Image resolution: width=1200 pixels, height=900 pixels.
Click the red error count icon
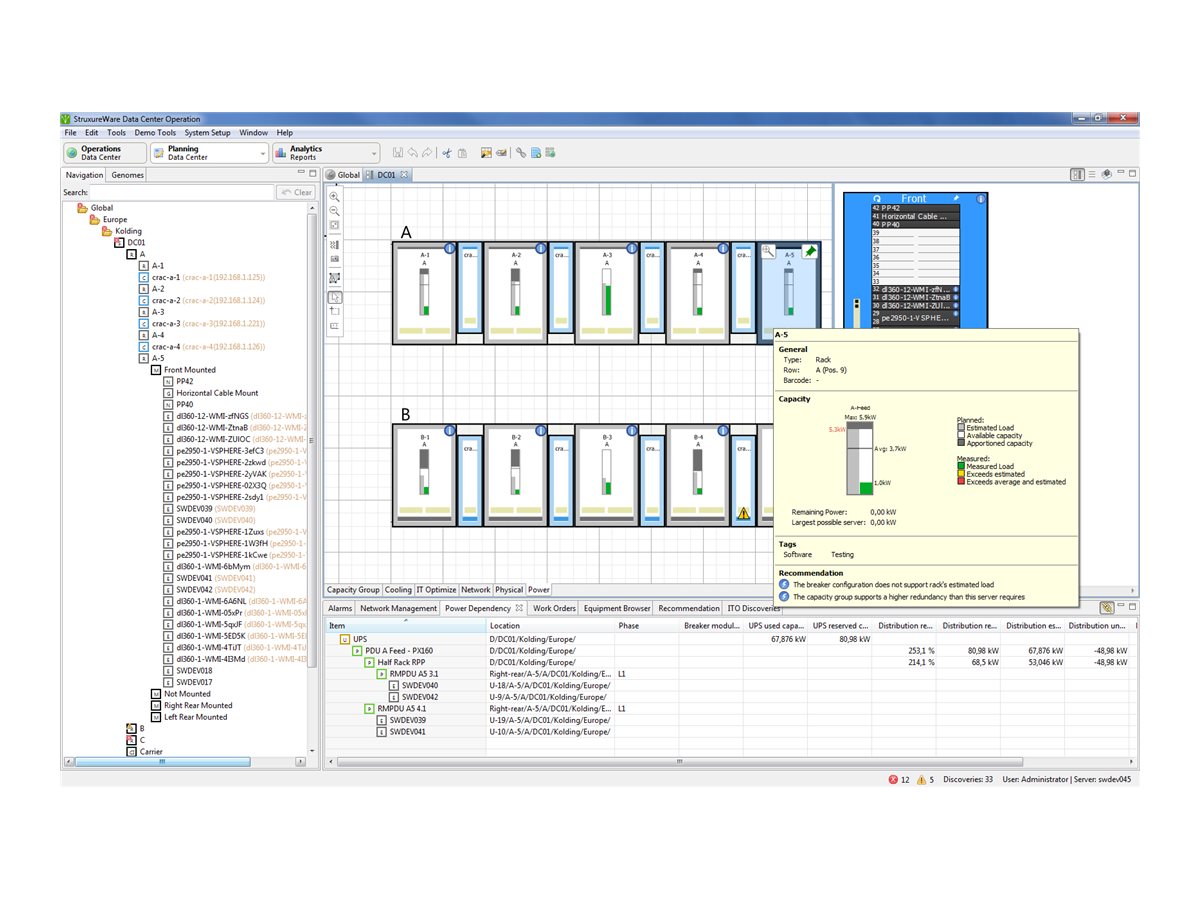[x=893, y=779]
